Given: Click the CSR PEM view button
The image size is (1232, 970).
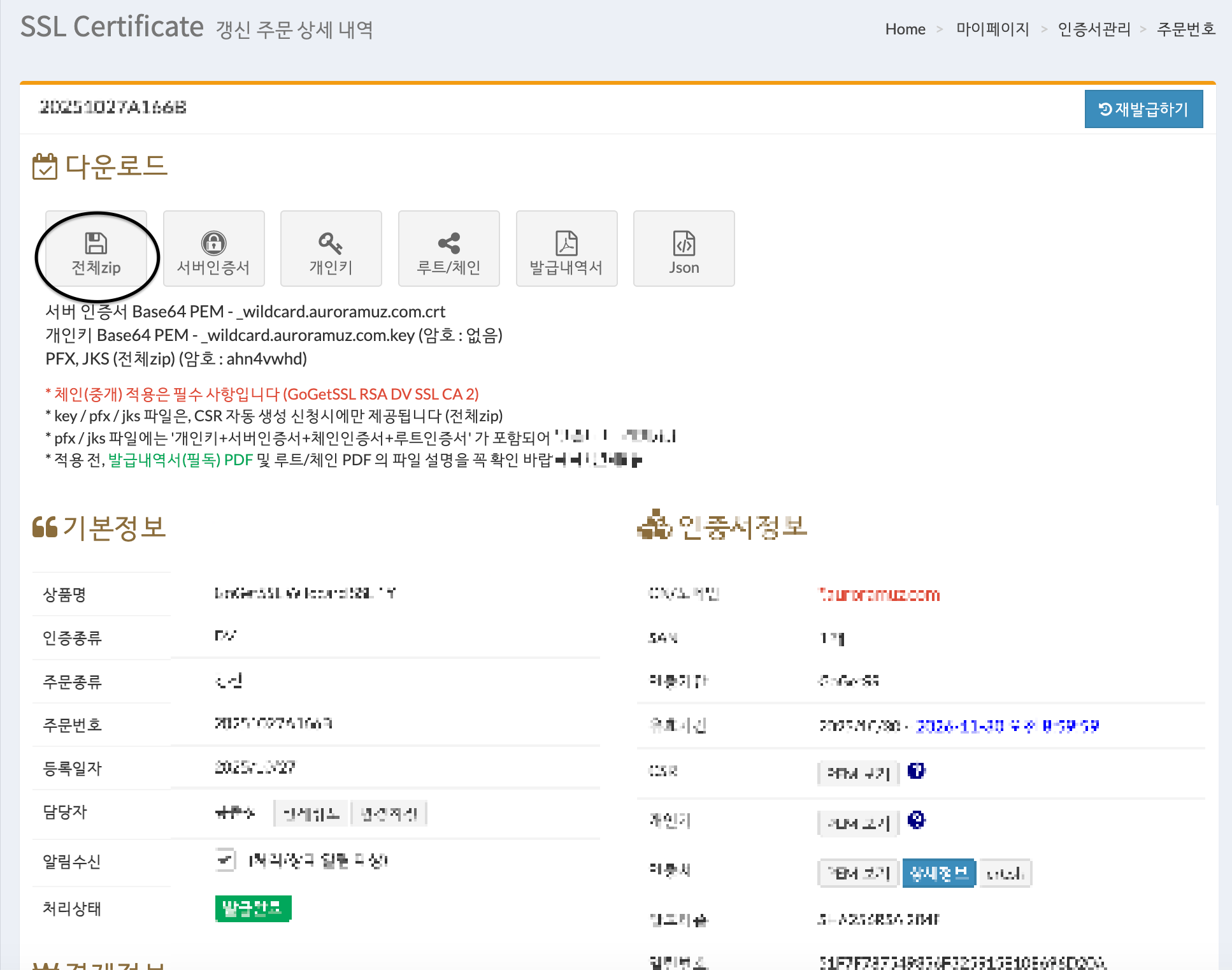Looking at the screenshot, I should click(858, 774).
